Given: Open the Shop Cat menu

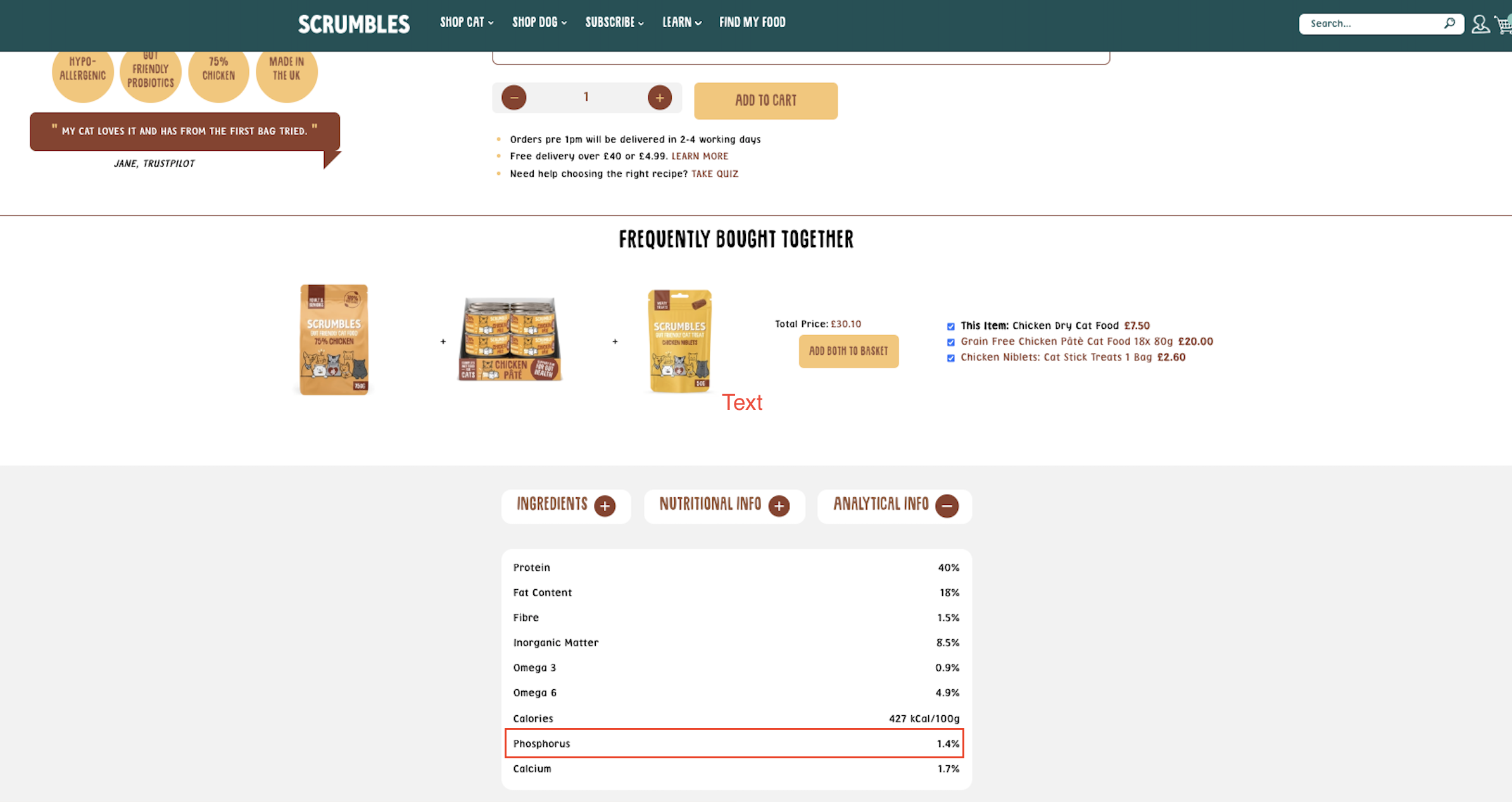Looking at the screenshot, I should point(466,23).
